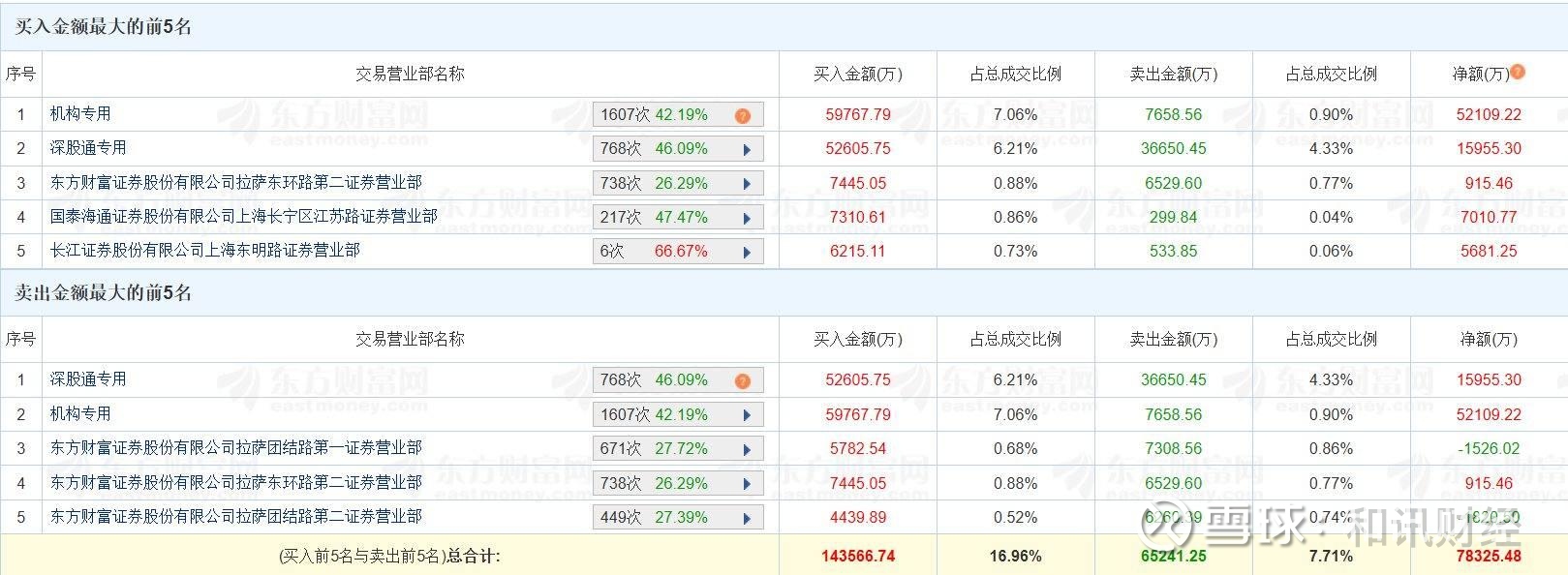This screenshot has height=575, width=1568.
Task: Open 长江证券上海东明路证券营业部 link
Action: (204, 251)
